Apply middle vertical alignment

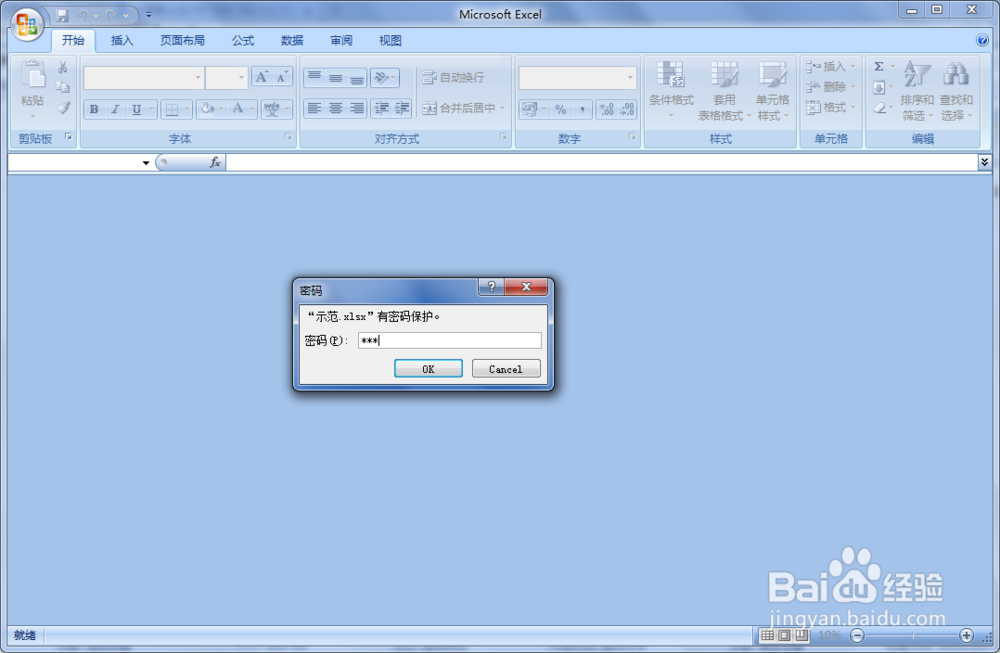335,78
